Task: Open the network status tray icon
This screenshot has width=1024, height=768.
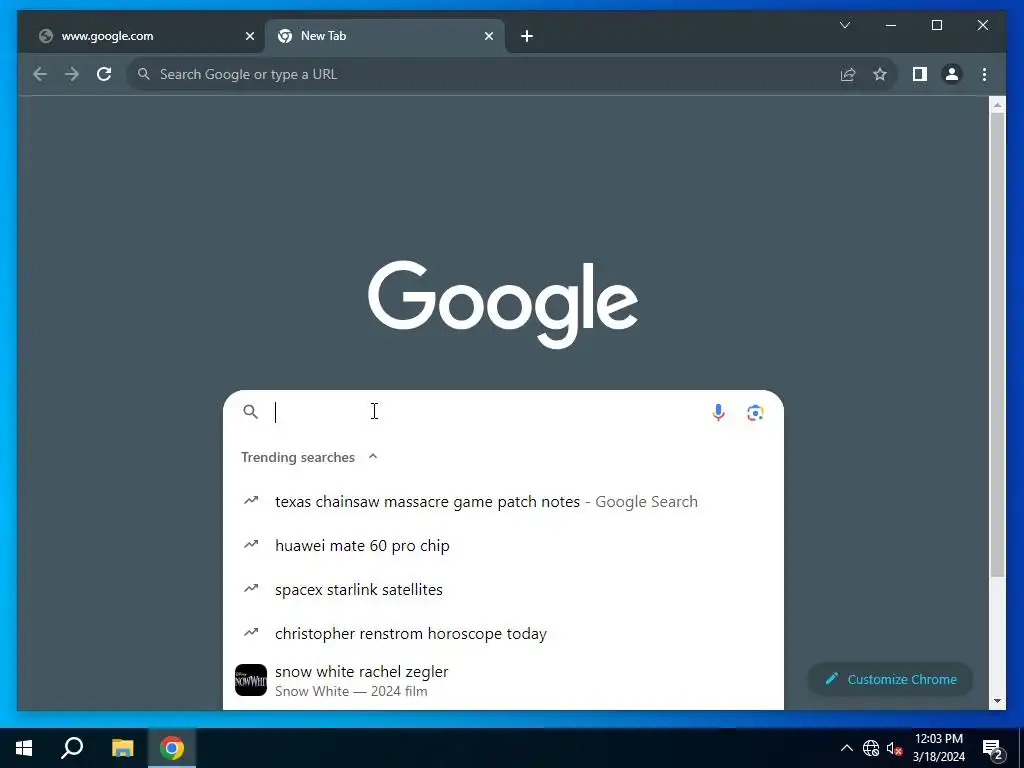Action: pyautogui.click(x=871, y=748)
